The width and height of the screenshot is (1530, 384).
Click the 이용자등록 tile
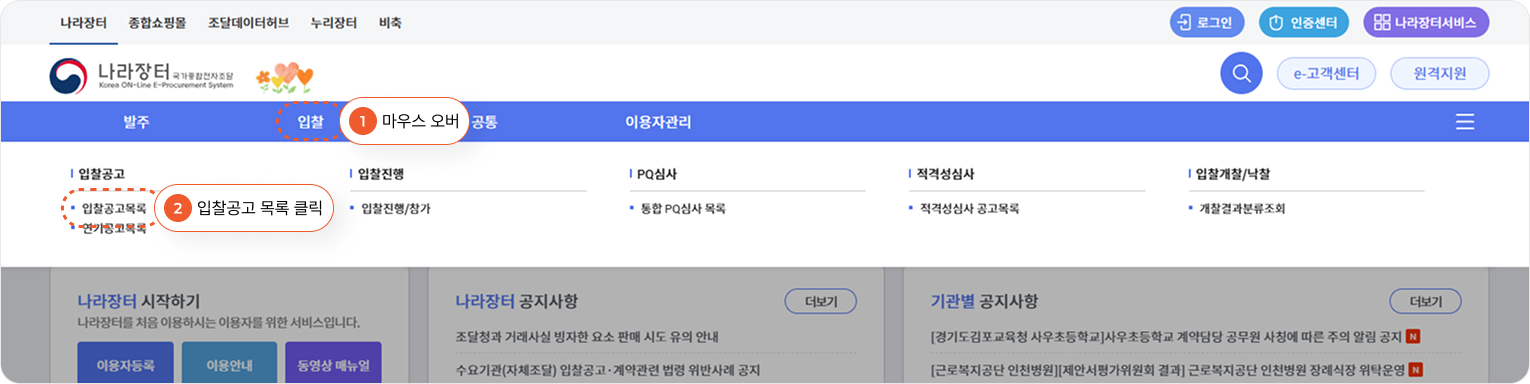coord(125,364)
